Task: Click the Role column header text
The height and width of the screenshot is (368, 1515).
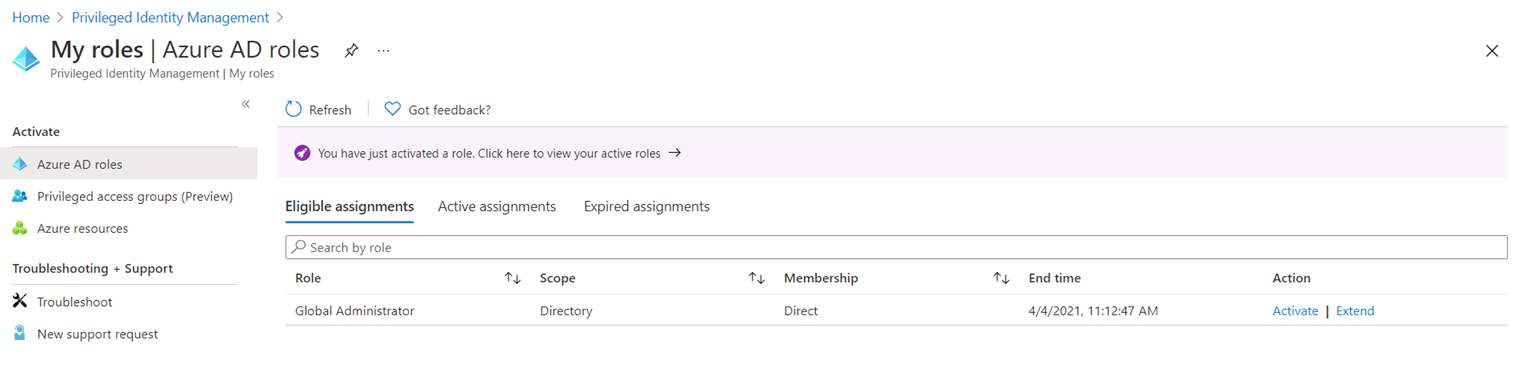Action: pos(308,278)
